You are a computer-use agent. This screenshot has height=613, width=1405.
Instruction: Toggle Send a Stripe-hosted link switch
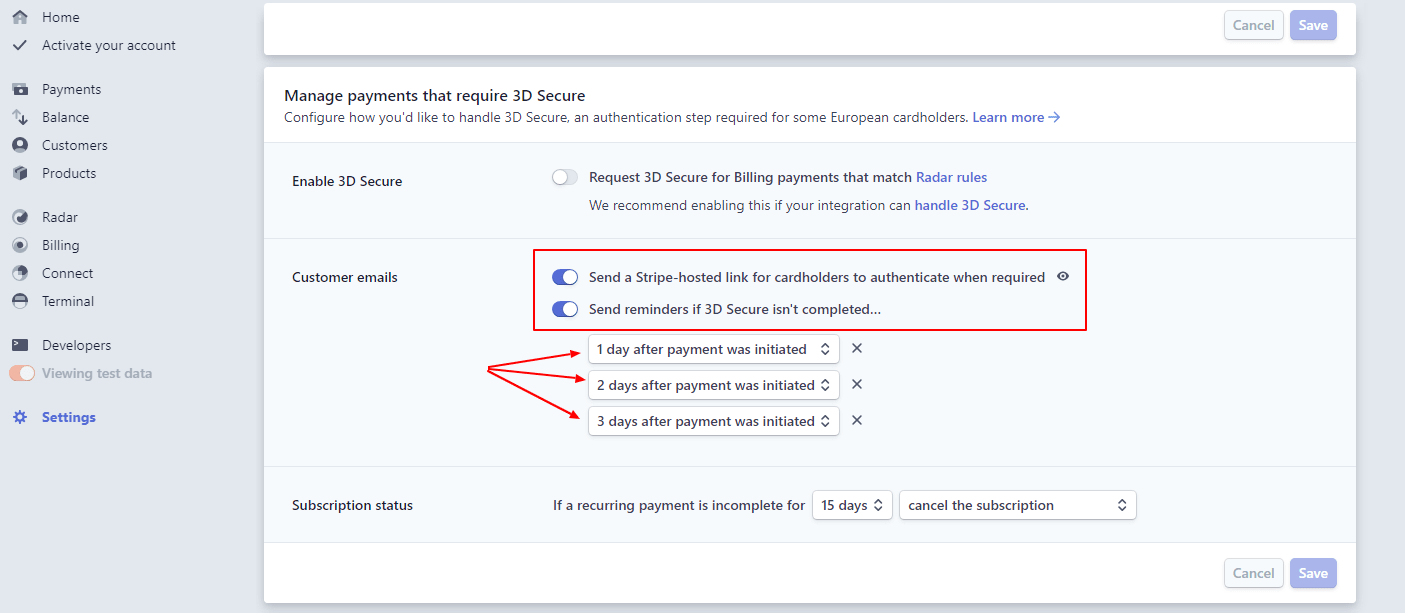click(565, 277)
